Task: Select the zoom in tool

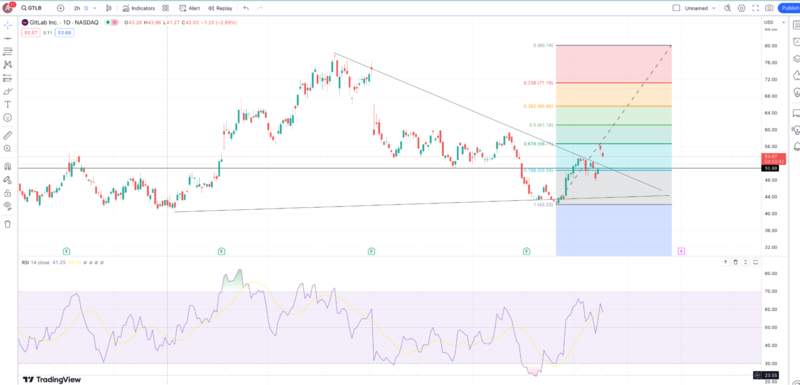Action: [x=8, y=149]
